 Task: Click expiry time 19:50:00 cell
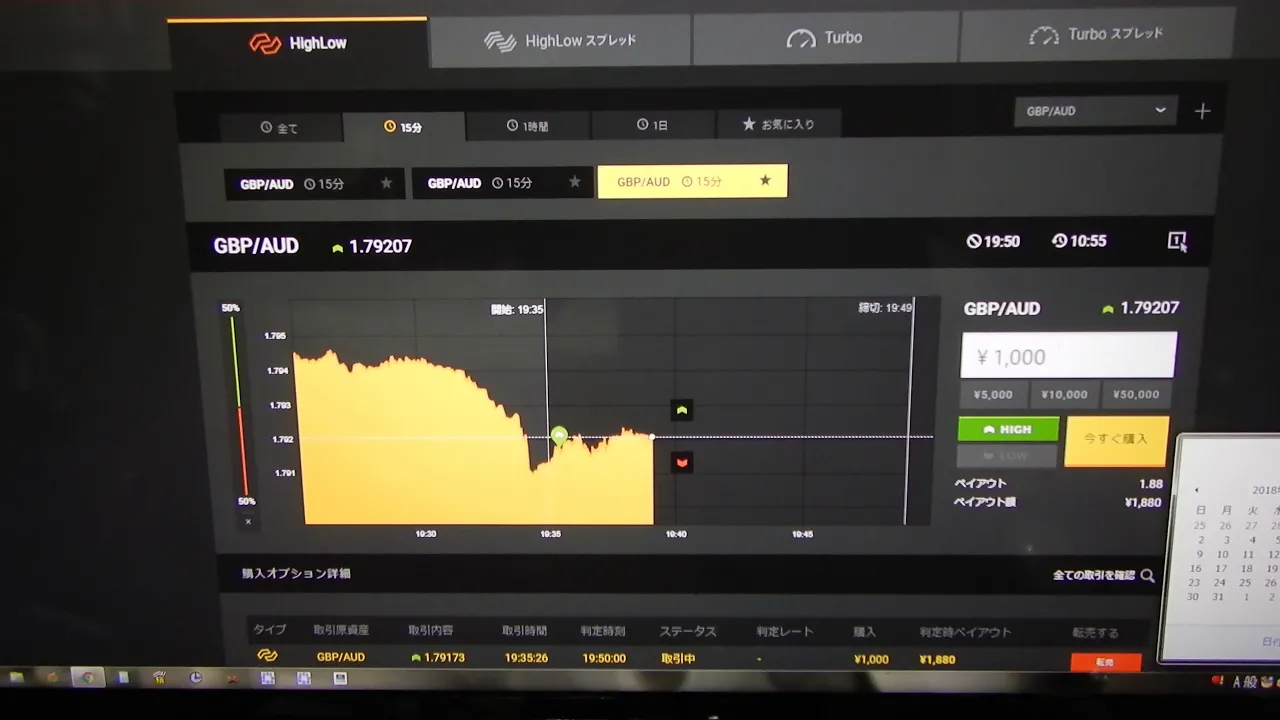pyautogui.click(x=603, y=658)
